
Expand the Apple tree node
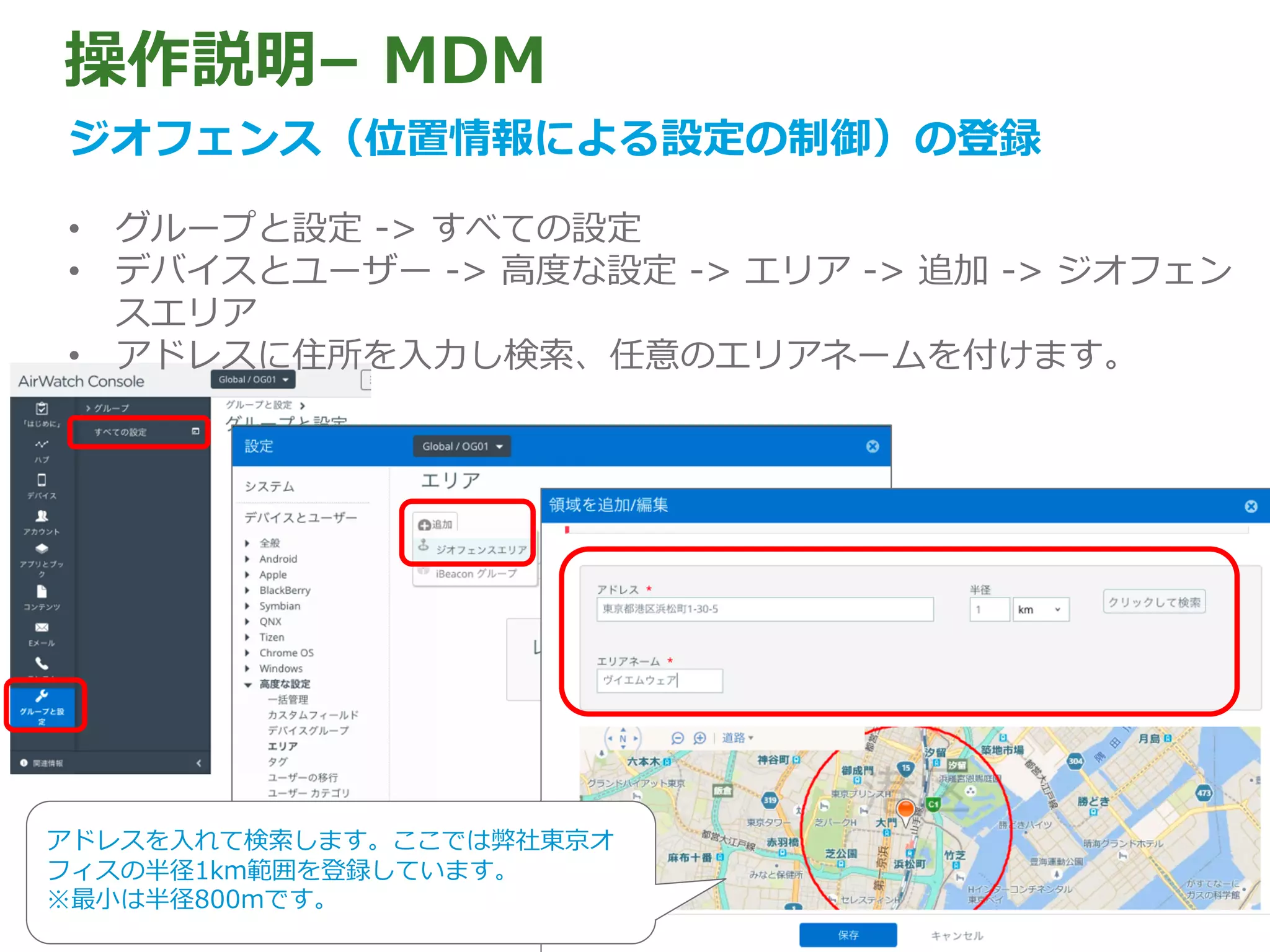pyautogui.click(x=247, y=575)
